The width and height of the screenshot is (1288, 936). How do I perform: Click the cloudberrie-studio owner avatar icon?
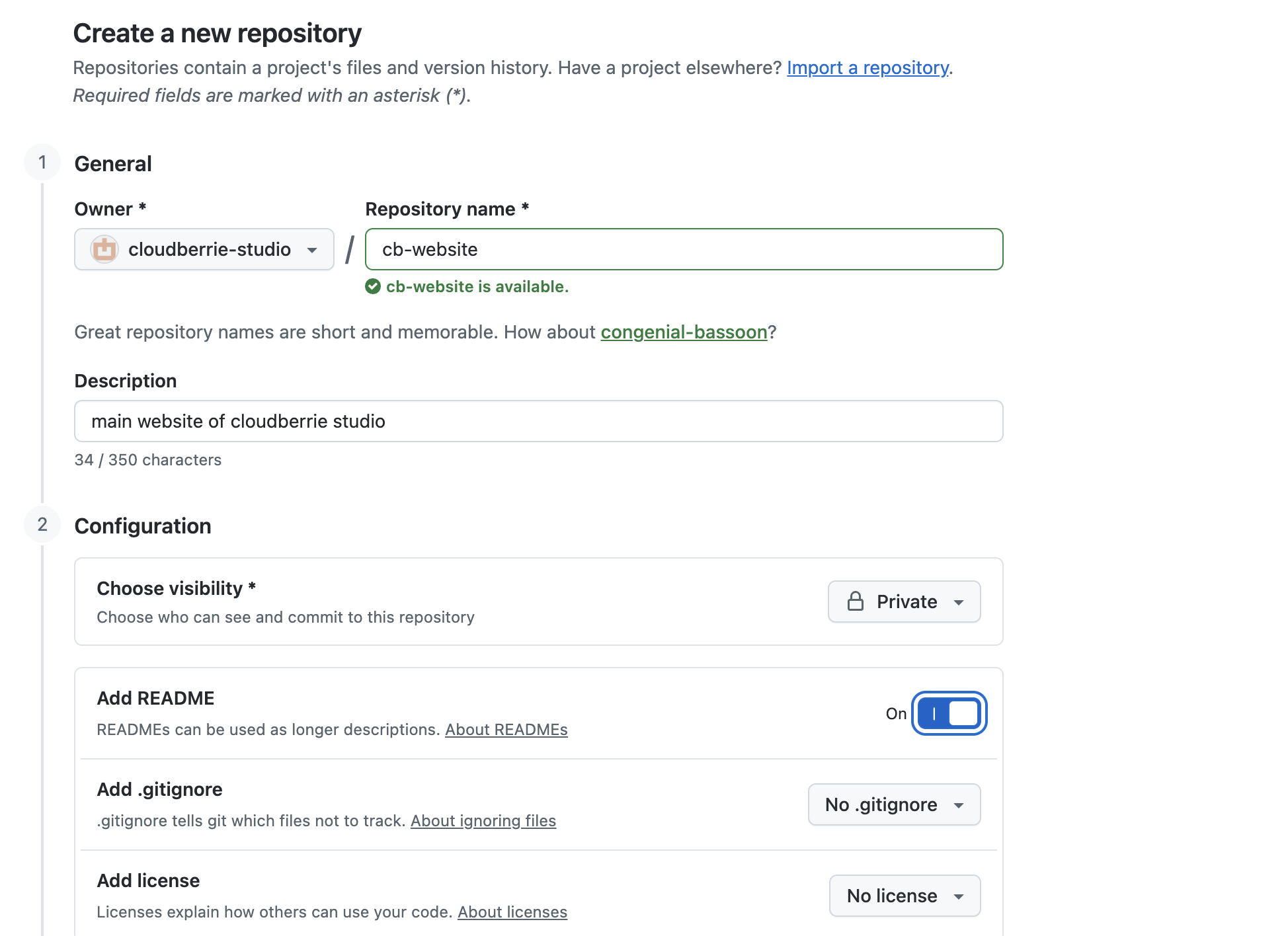[104, 249]
